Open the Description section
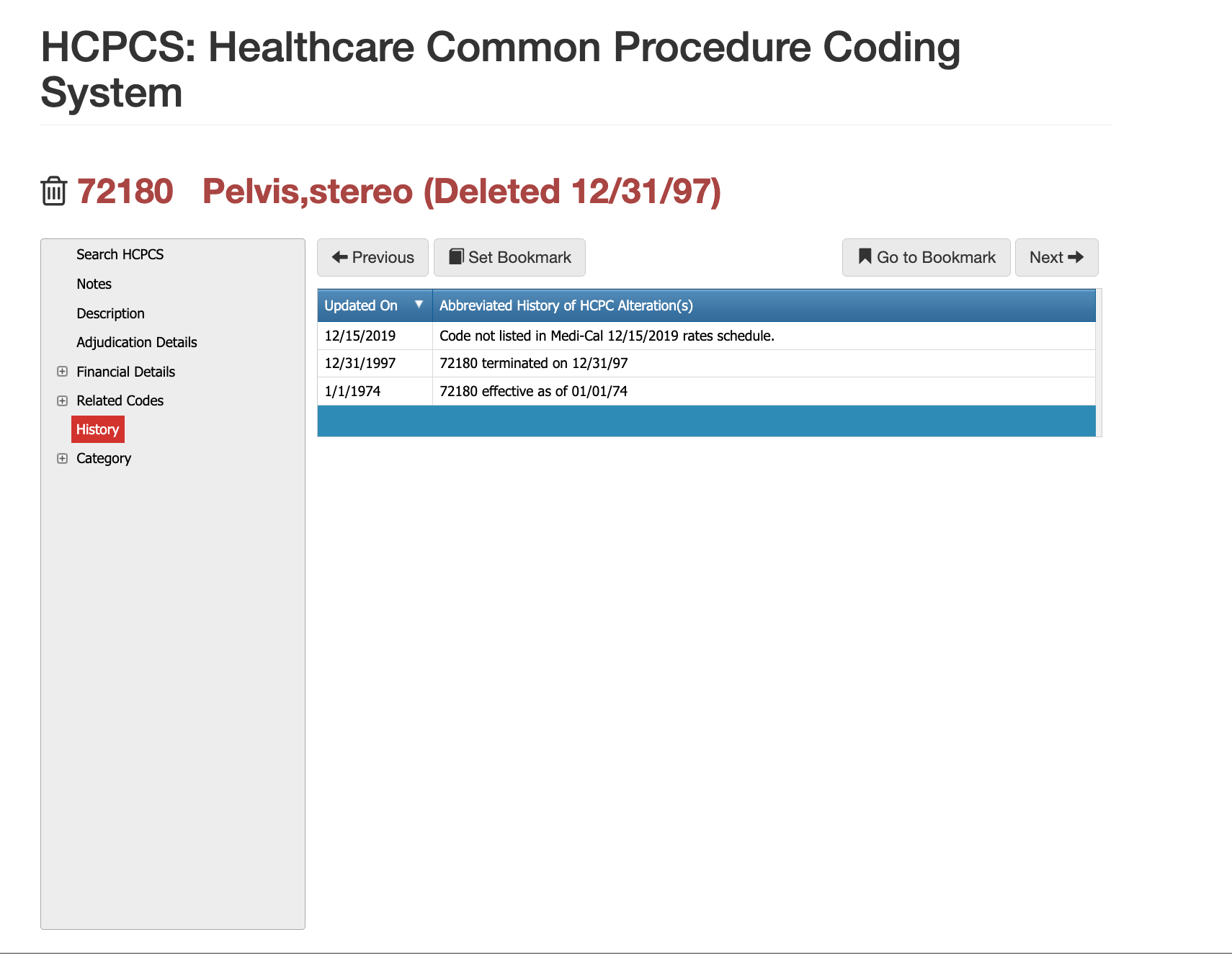Image resolution: width=1232 pixels, height=968 pixels. click(x=110, y=313)
